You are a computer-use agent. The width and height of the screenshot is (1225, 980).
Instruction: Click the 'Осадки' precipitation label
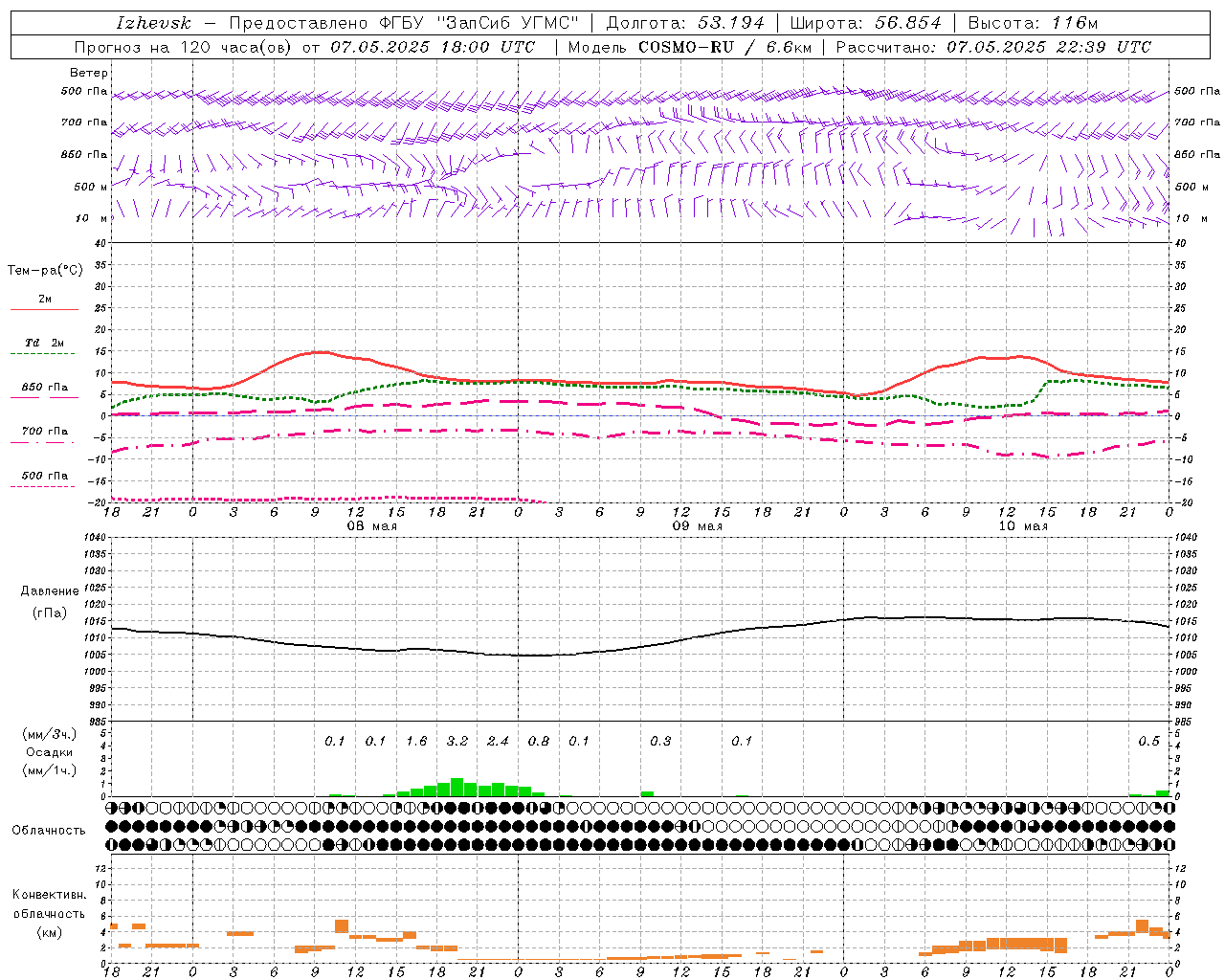[x=50, y=752]
